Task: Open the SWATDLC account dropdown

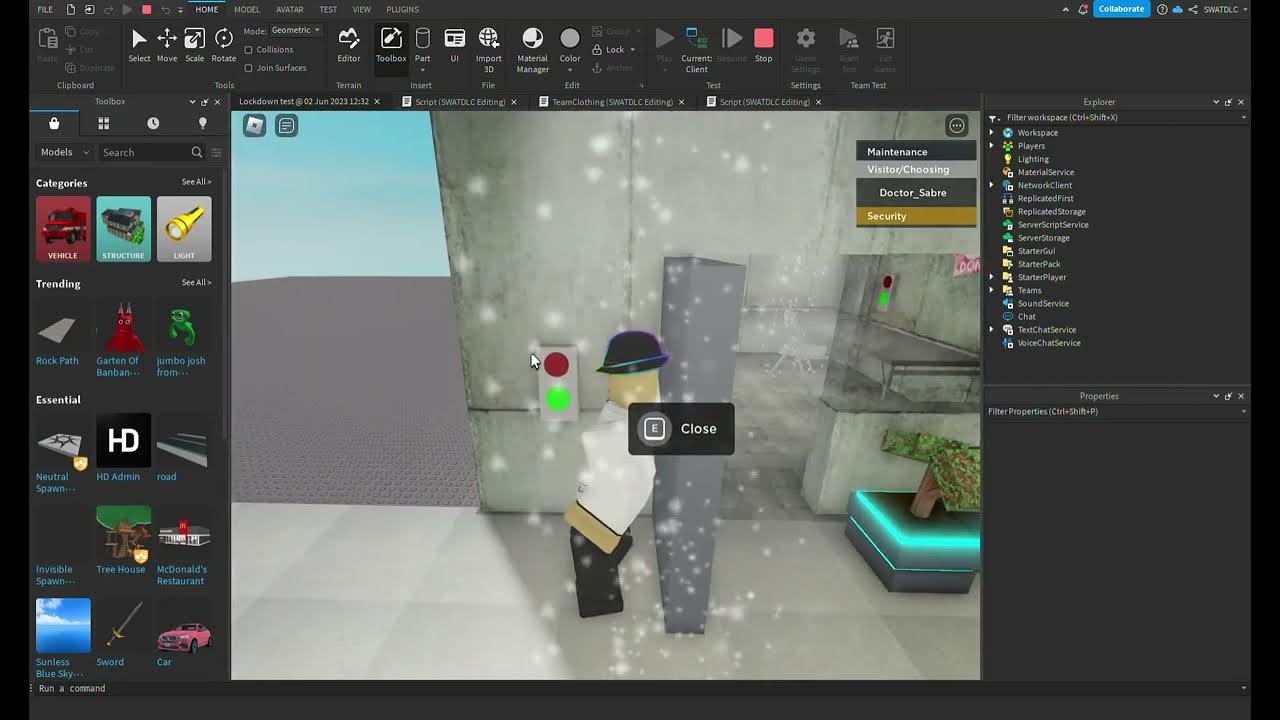Action: coord(1225,9)
